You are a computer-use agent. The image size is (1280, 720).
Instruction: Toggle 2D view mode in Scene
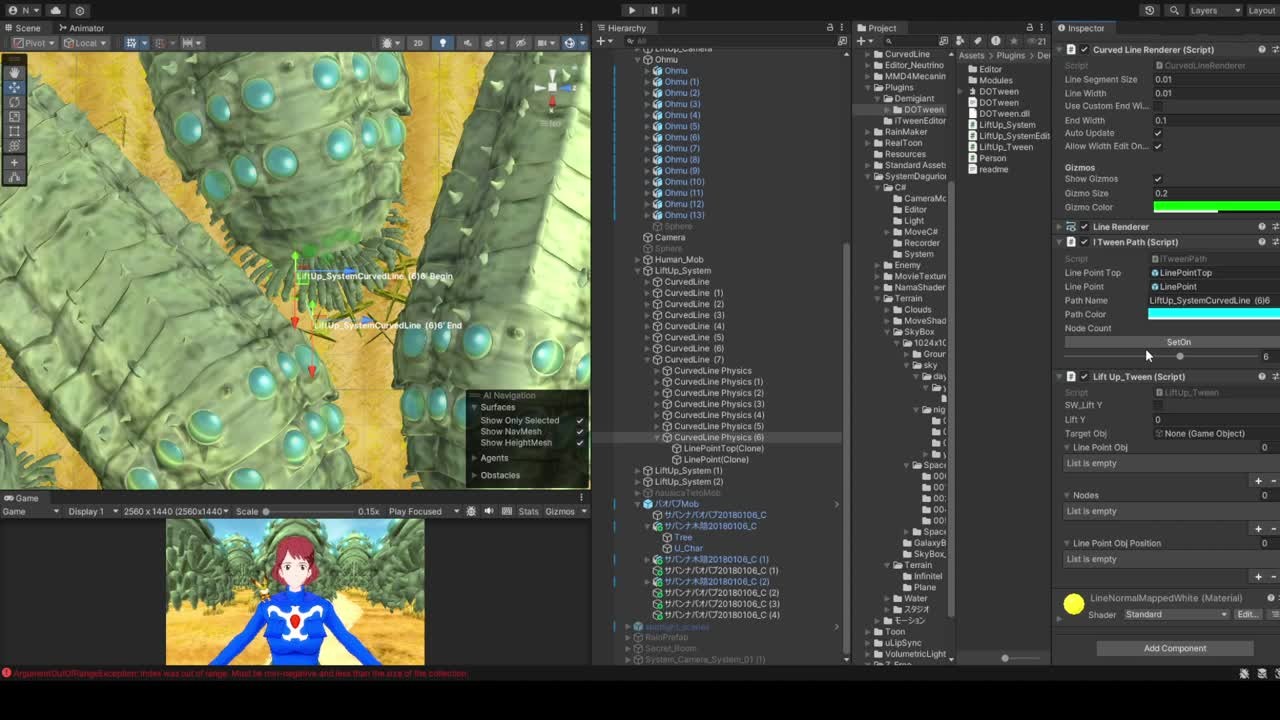[x=417, y=43]
